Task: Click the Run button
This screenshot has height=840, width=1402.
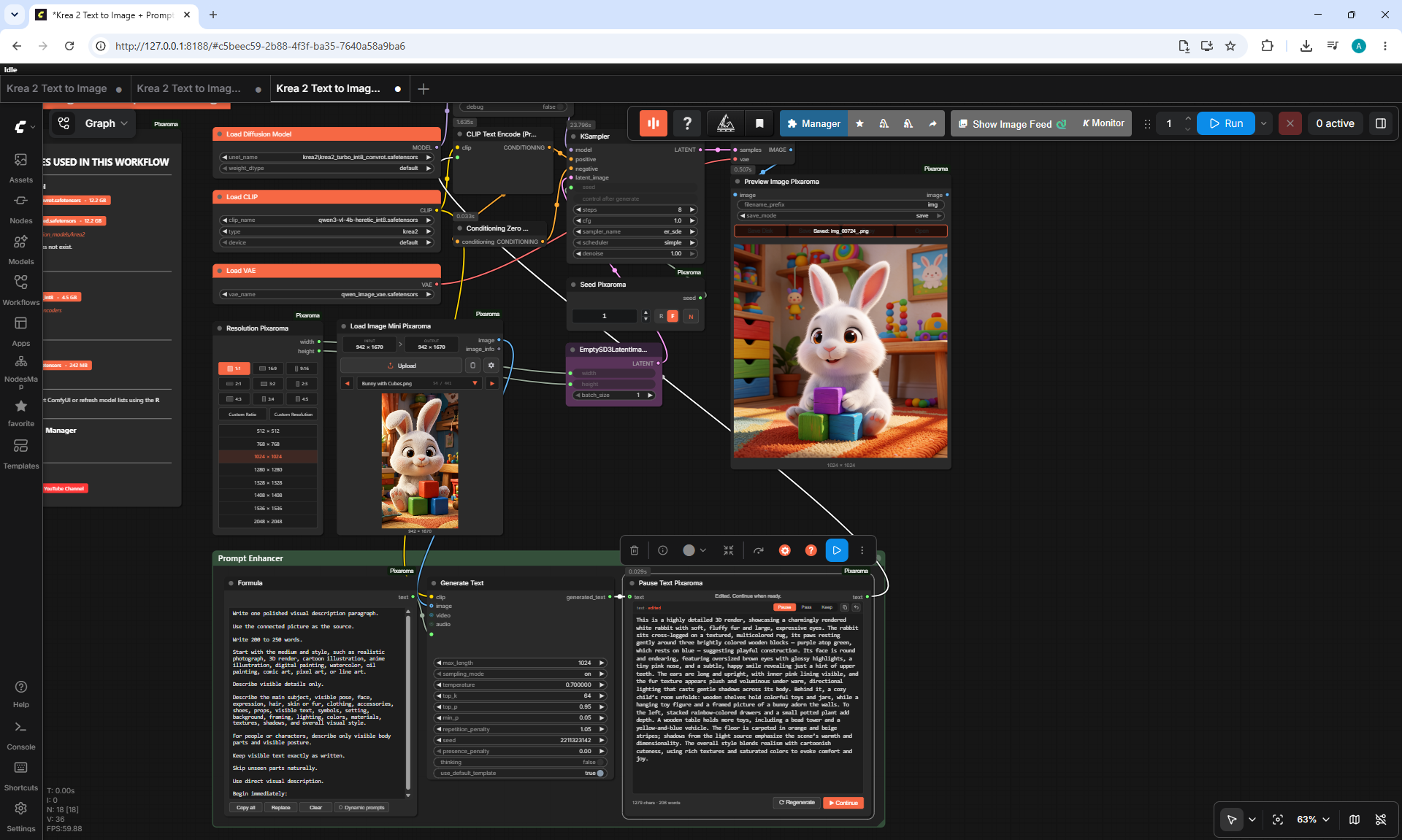Action: click(x=1226, y=123)
